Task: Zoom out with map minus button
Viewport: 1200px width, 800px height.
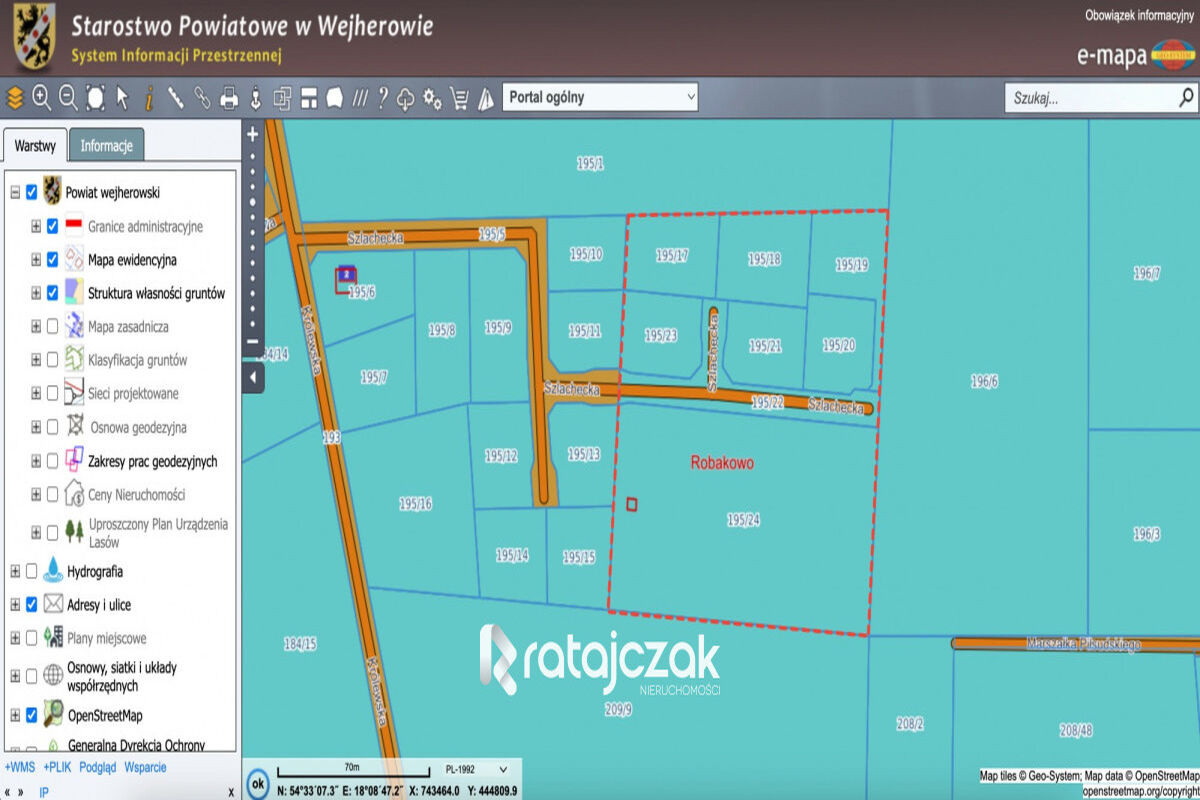Action: tap(252, 340)
